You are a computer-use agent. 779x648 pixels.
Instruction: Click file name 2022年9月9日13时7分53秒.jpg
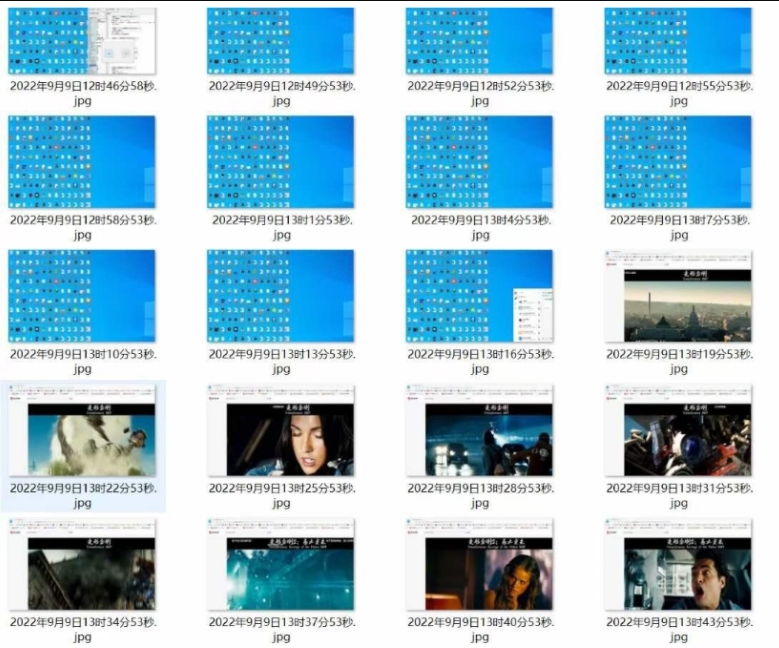click(x=679, y=228)
